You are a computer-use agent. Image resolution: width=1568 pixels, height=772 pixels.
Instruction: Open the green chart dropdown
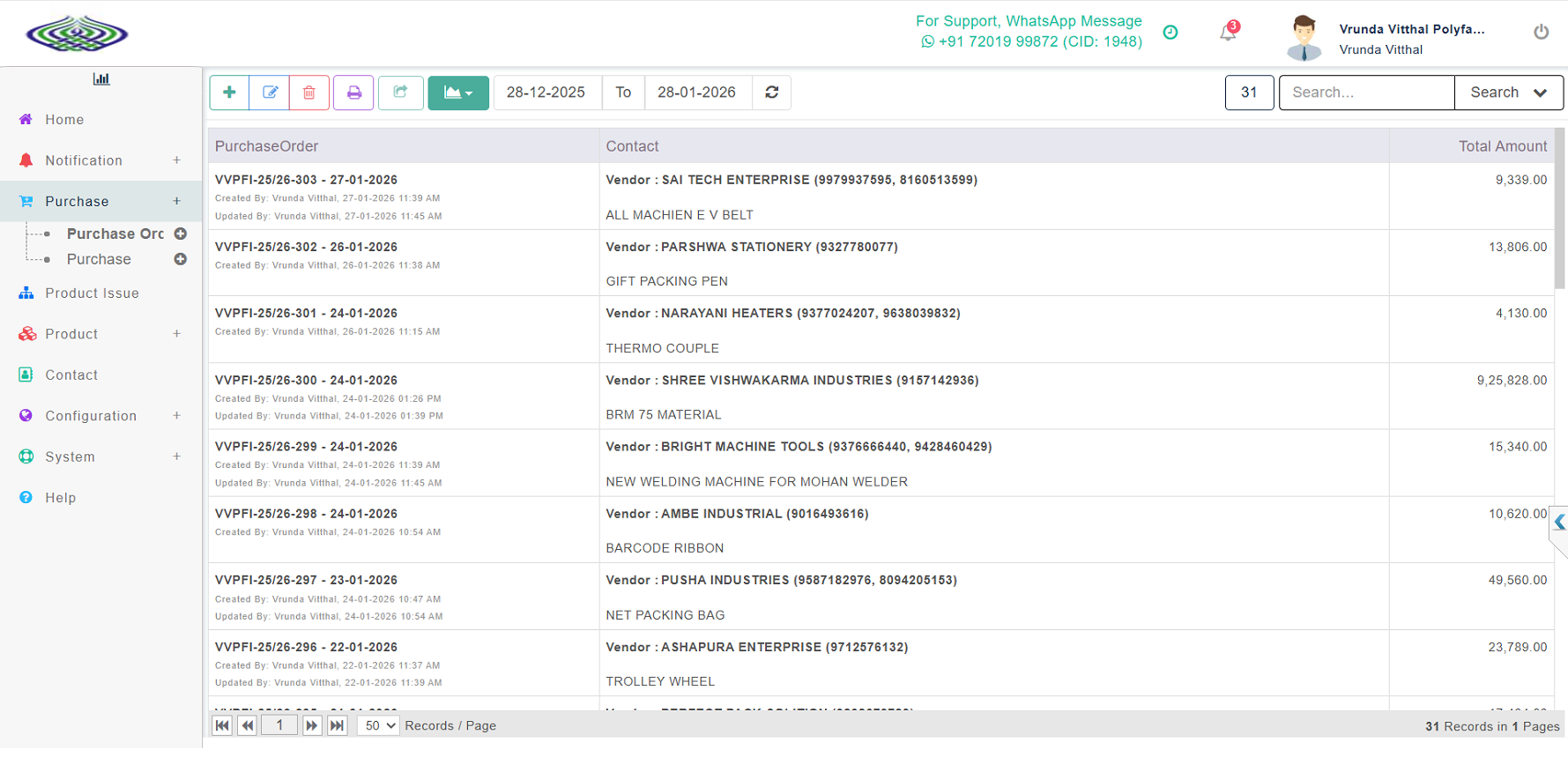click(458, 93)
